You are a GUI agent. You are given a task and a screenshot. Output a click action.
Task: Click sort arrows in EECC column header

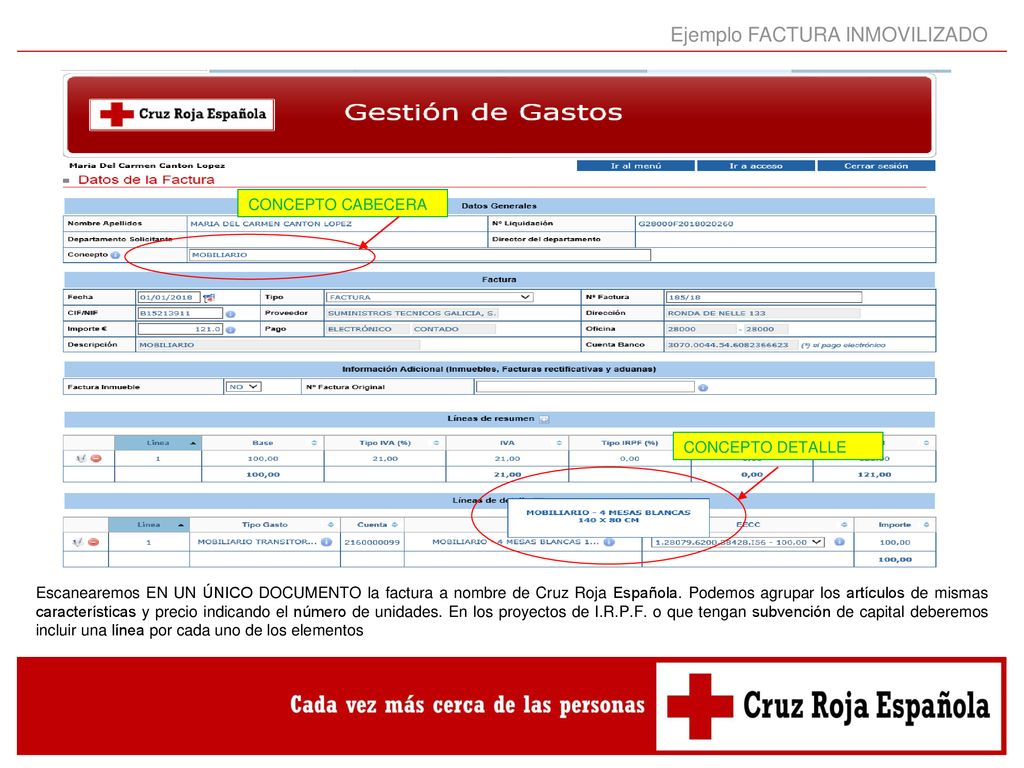click(x=844, y=525)
